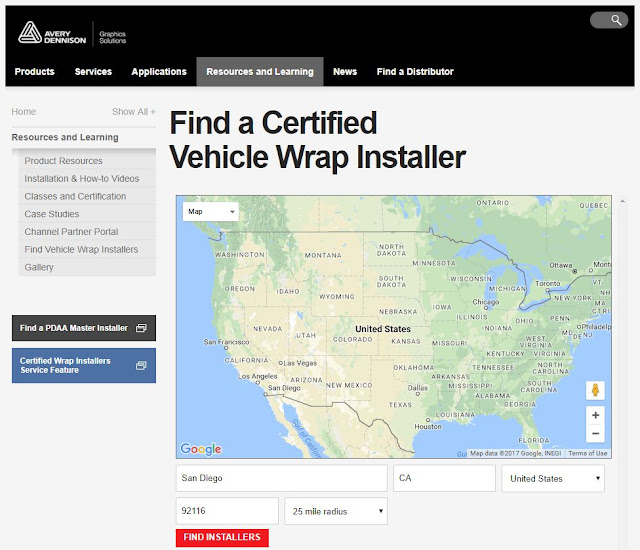The image size is (640, 550).
Task: Click the TEXAS state label on map
Action: pos(400,405)
